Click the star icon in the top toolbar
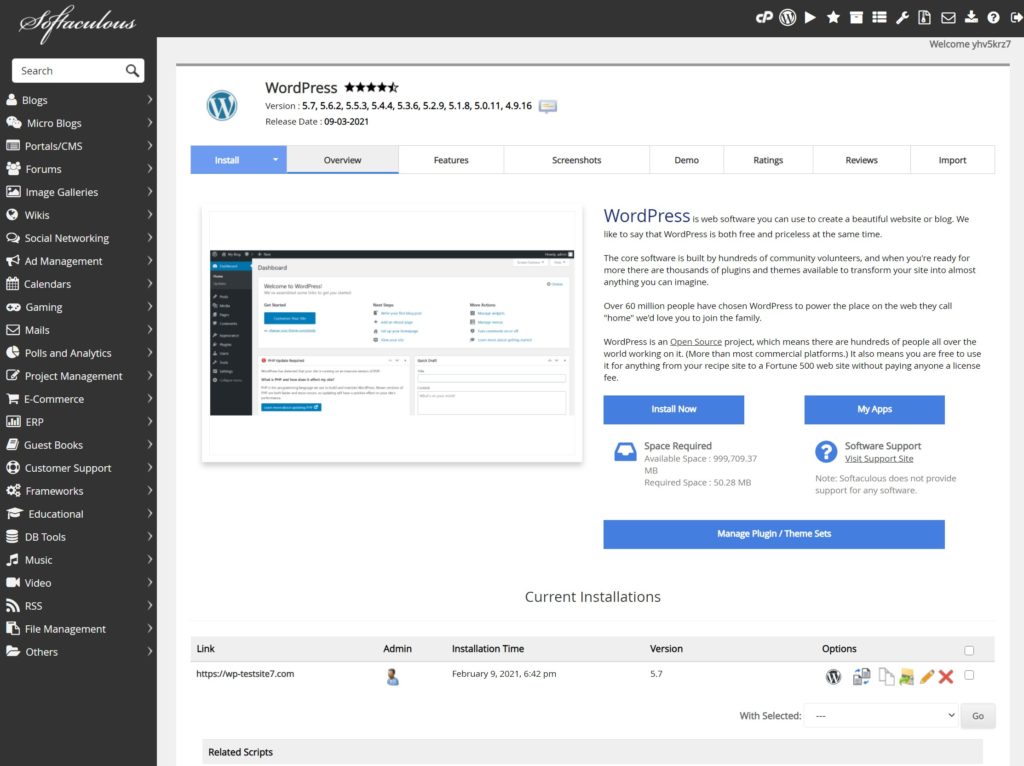 (833, 16)
